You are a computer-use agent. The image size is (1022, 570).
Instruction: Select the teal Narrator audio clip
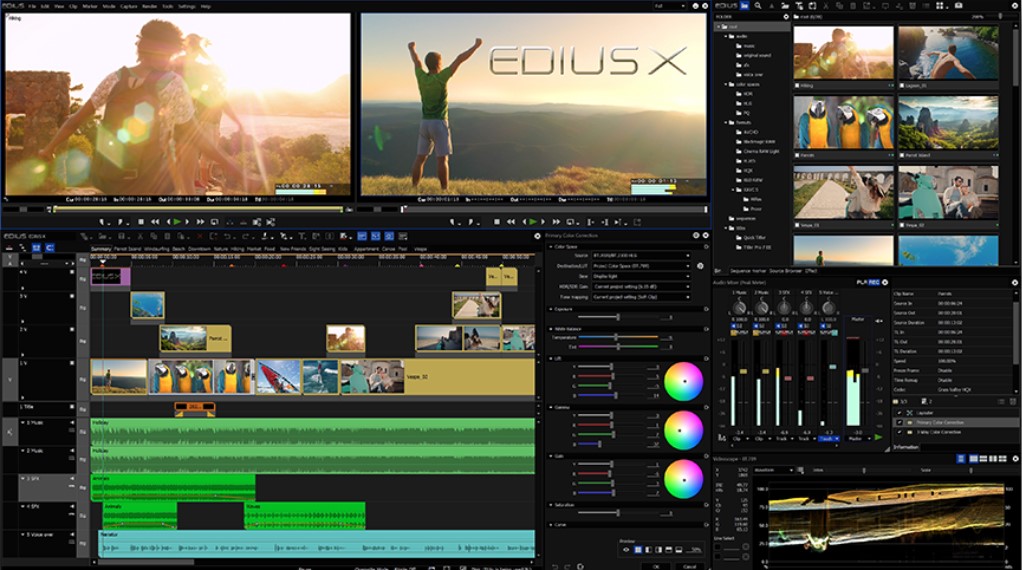click(316, 544)
